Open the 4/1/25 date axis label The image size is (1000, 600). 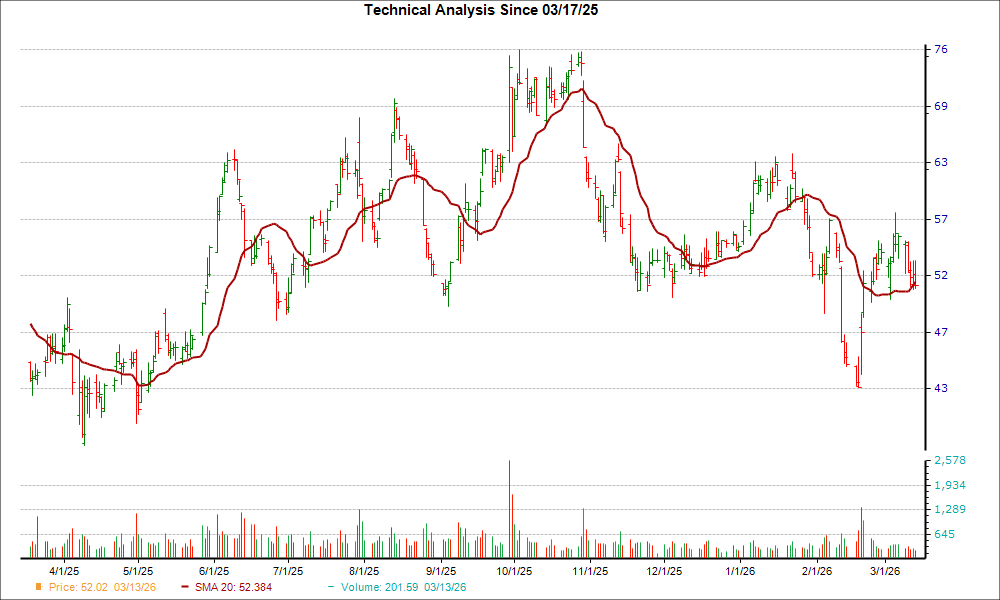pos(64,570)
